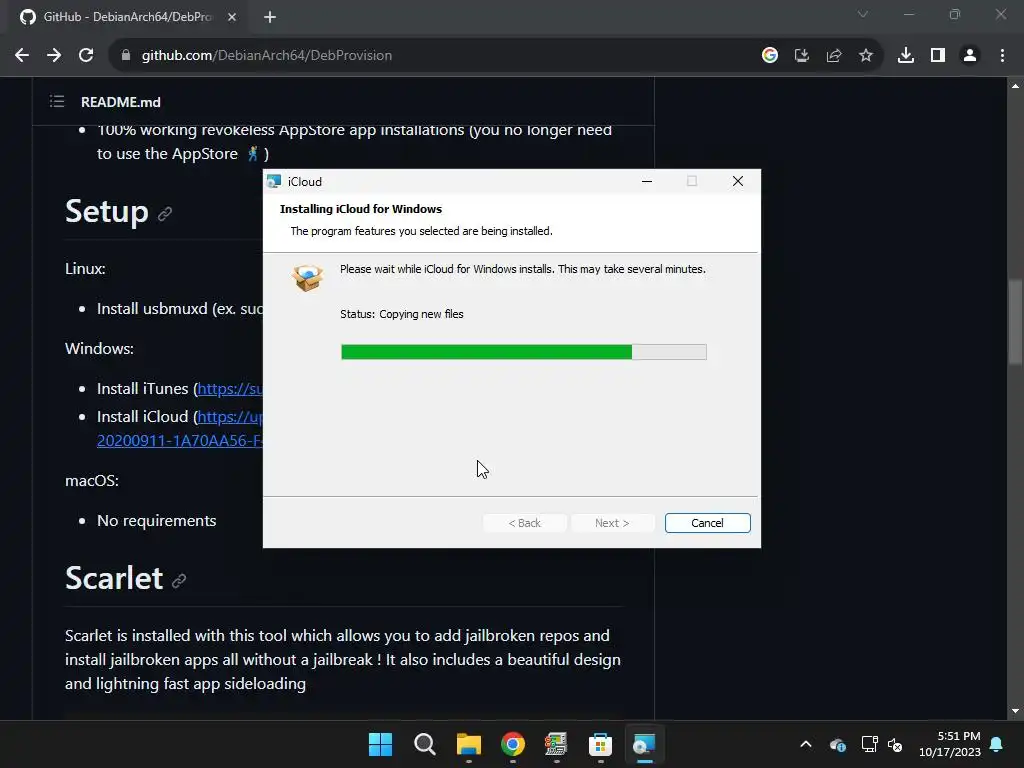The width and height of the screenshot is (1024, 768).
Task: Open notifications bell in taskbar
Action: (x=997, y=744)
